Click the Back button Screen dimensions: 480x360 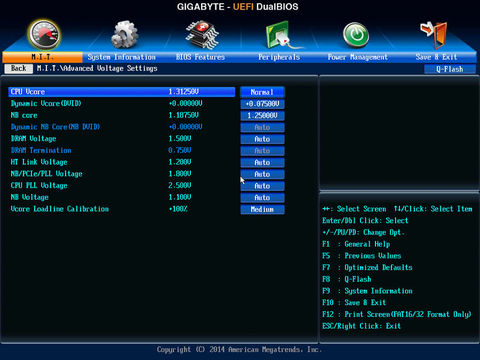19,68
